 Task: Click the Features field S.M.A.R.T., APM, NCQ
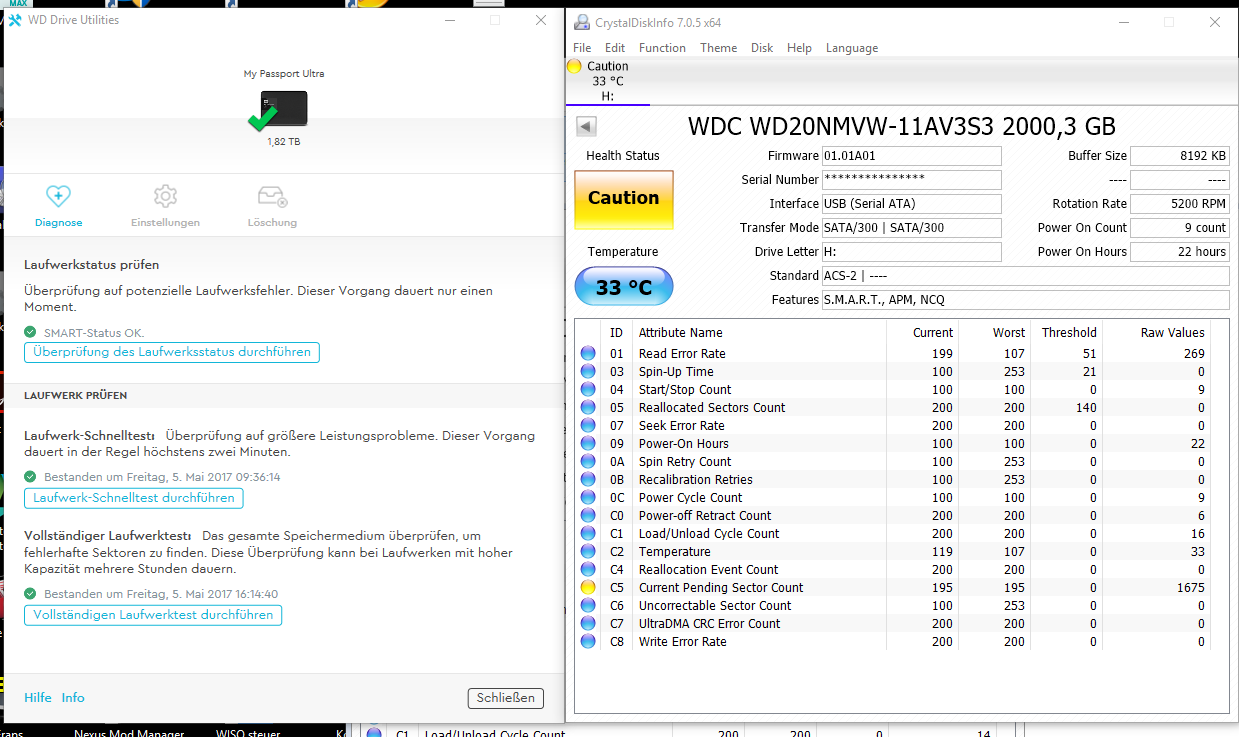[1026, 300]
